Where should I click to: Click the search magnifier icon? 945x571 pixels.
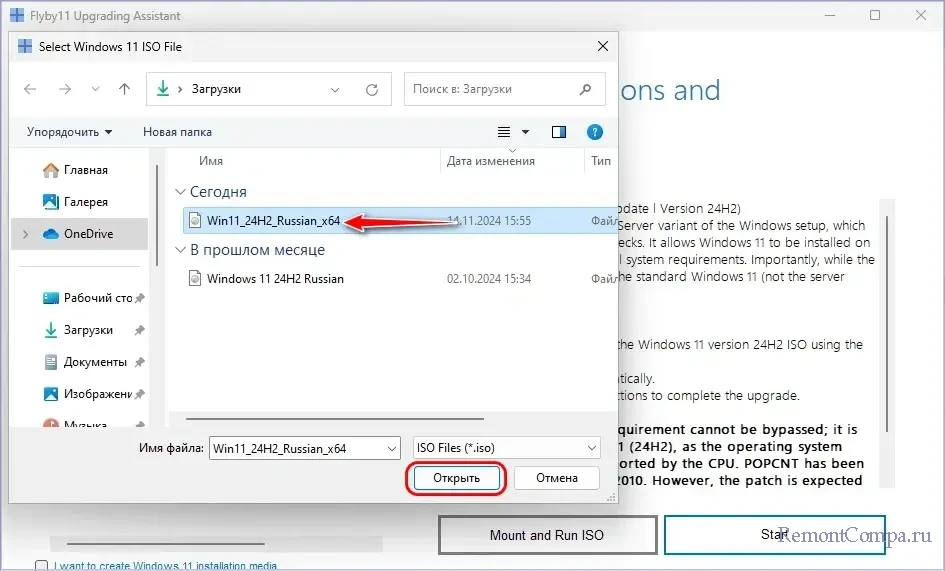pyautogui.click(x=585, y=89)
